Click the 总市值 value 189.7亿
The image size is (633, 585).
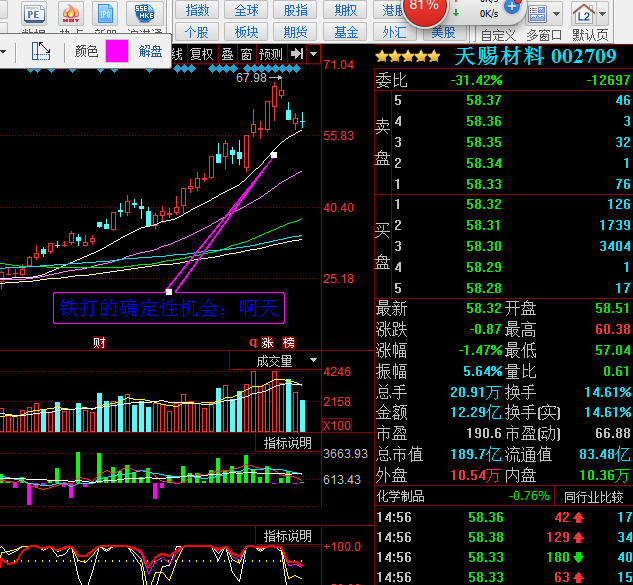click(476, 454)
